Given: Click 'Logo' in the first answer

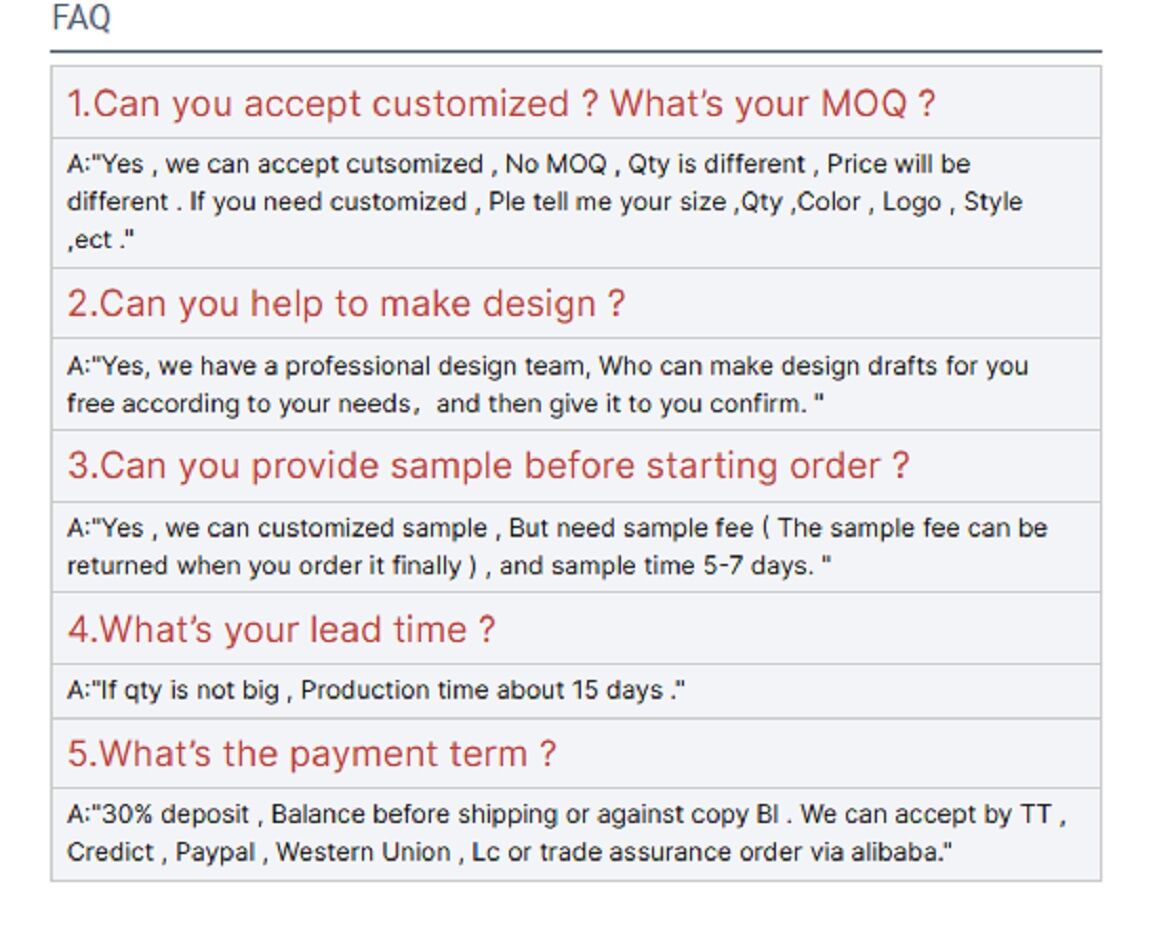Looking at the screenshot, I should click(x=911, y=201).
